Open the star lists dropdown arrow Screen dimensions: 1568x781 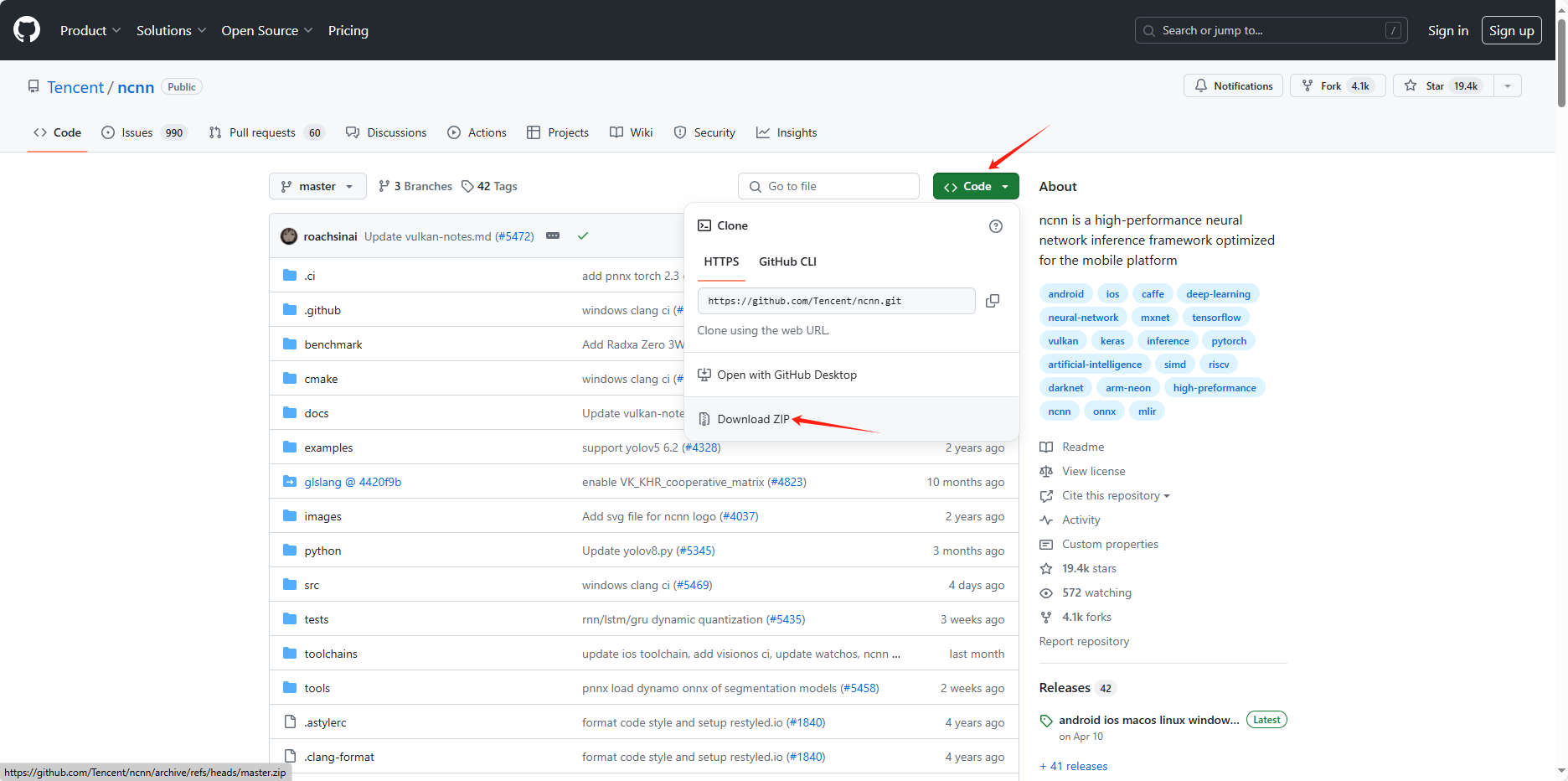1508,85
